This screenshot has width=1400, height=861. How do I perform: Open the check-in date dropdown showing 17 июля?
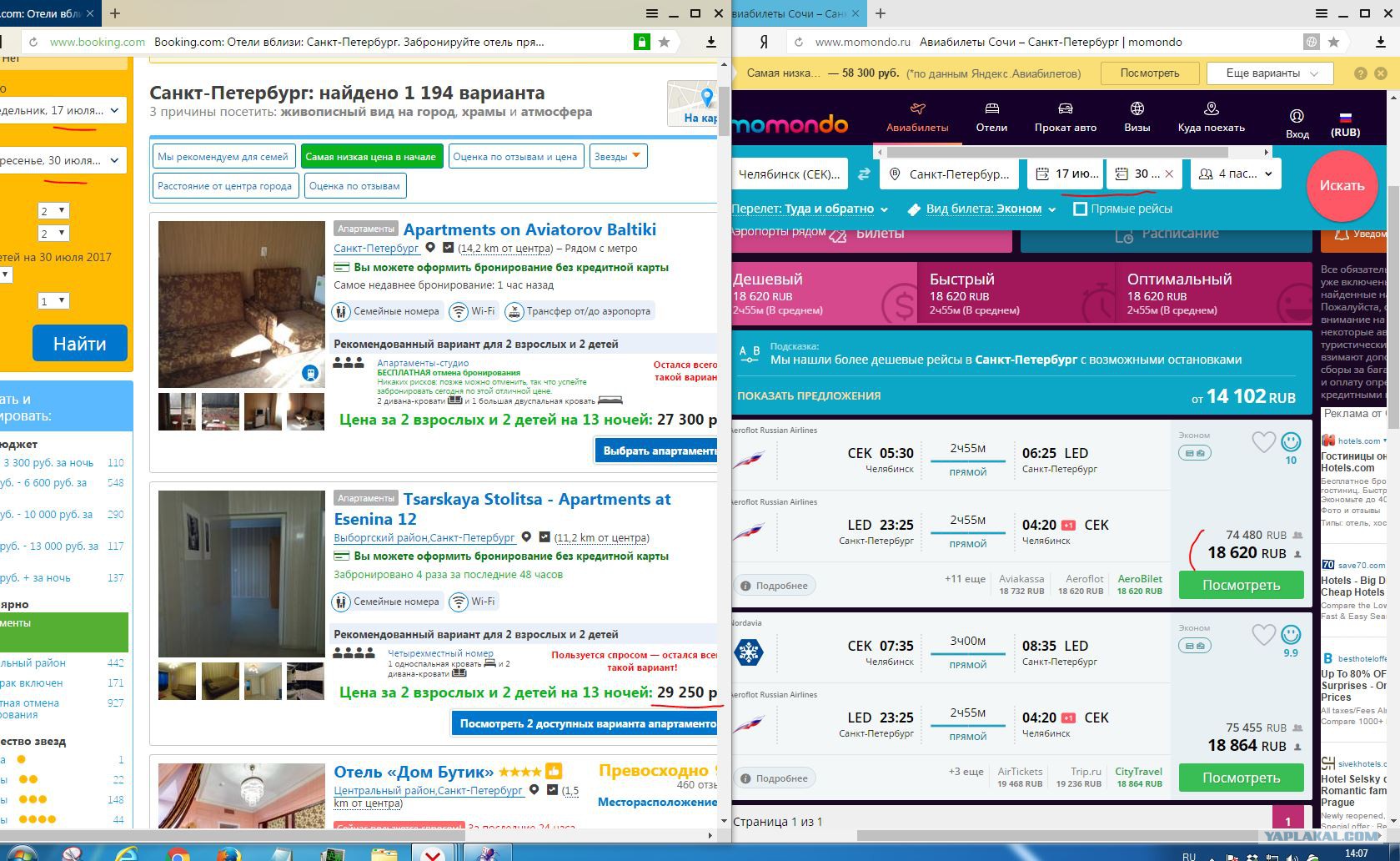(63, 110)
